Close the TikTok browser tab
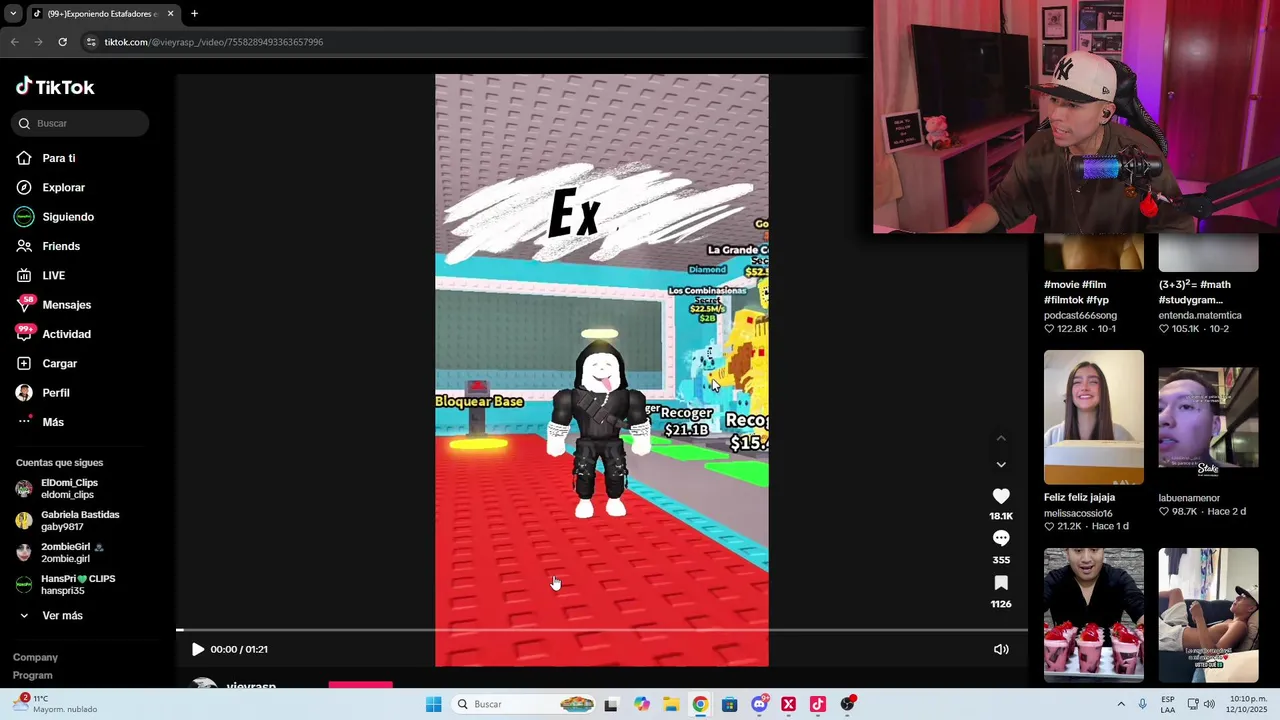 (170, 13)
